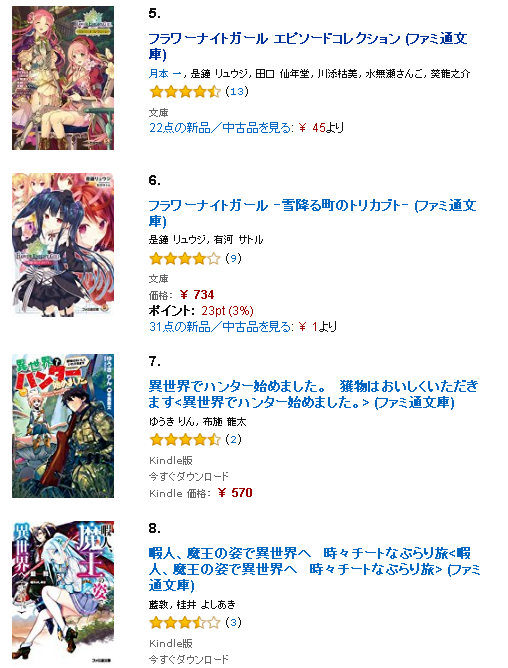
Task: Open the 異世界でハンター始めました title link
Action: [x=313, y=394]
